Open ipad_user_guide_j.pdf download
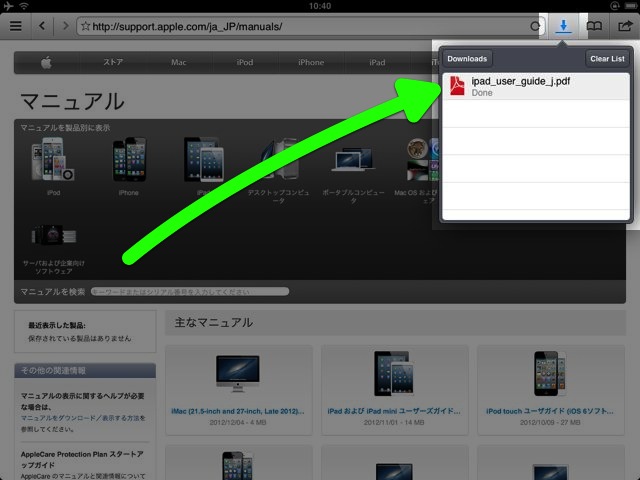Viewport: 640px width, 480px height. click(536, 87)
